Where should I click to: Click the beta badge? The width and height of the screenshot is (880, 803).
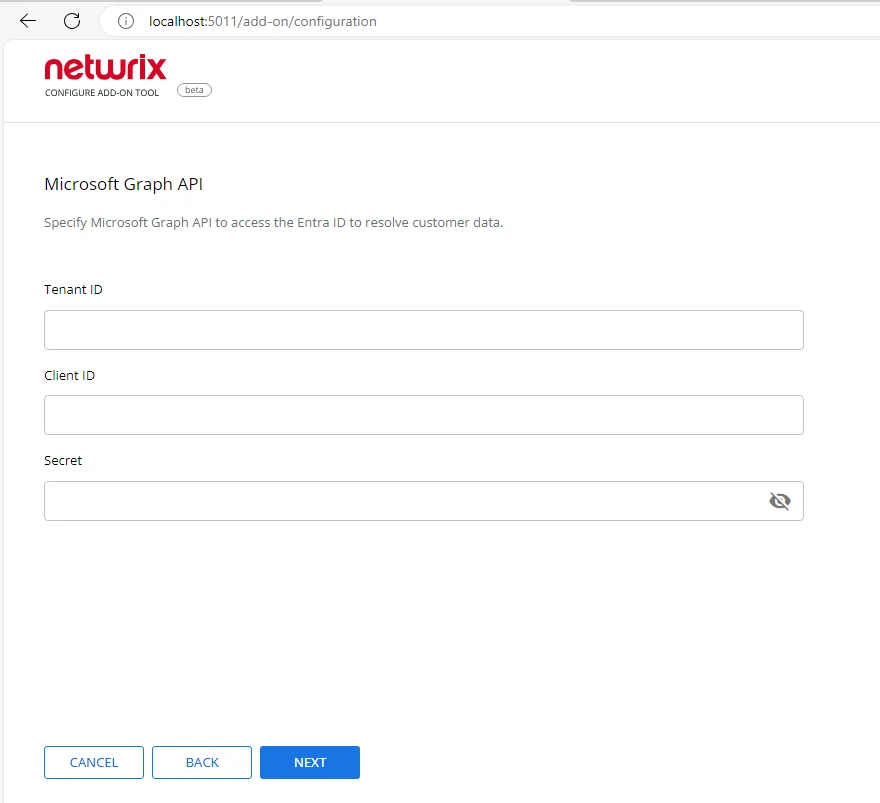point(194,90)
